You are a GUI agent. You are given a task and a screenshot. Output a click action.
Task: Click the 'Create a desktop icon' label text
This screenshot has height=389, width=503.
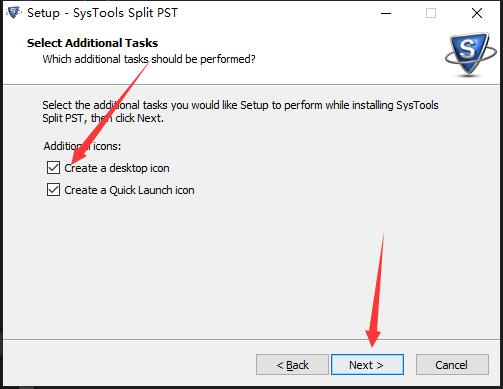click(117, 168)
